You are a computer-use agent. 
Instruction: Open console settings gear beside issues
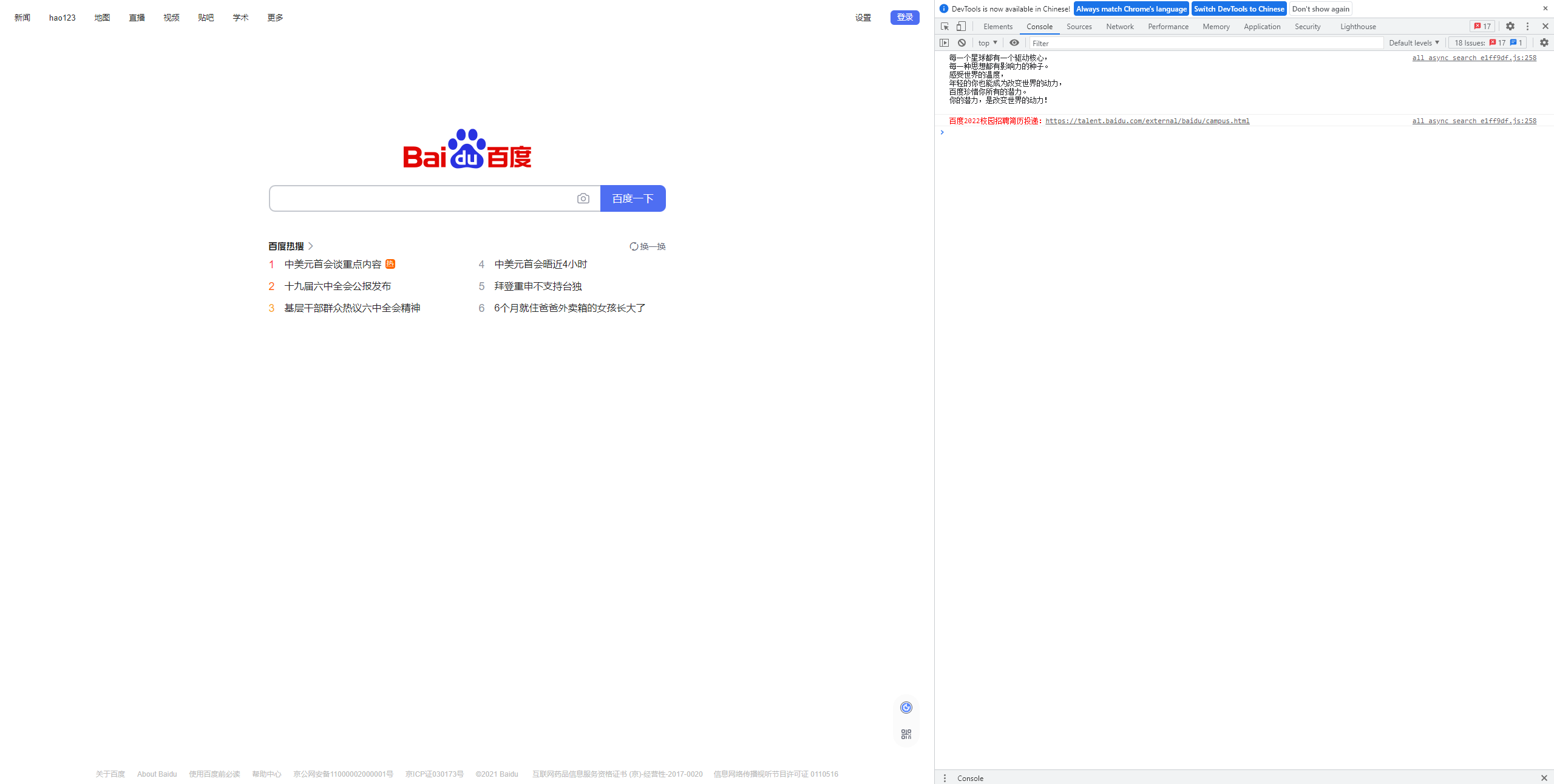1544,42
